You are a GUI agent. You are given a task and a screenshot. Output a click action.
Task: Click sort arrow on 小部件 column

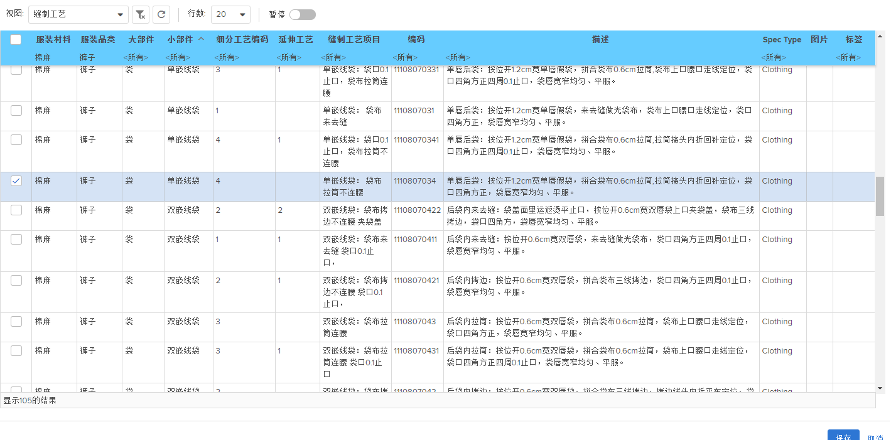tap(202, 40)
